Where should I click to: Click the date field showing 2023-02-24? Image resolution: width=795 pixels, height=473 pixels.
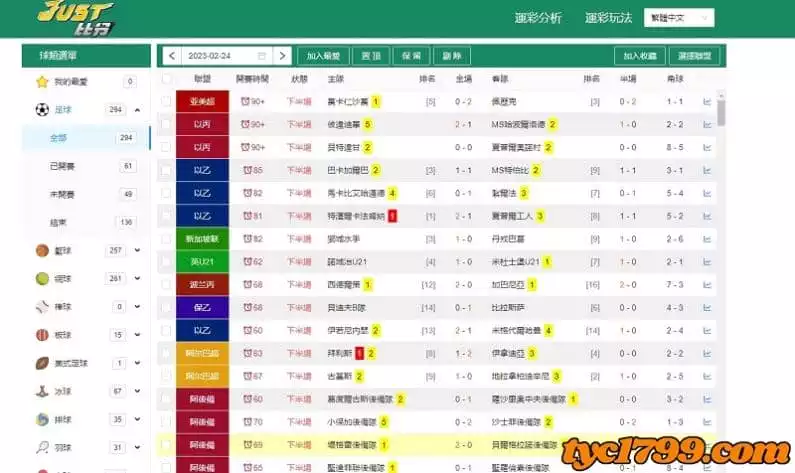point(227,56)
